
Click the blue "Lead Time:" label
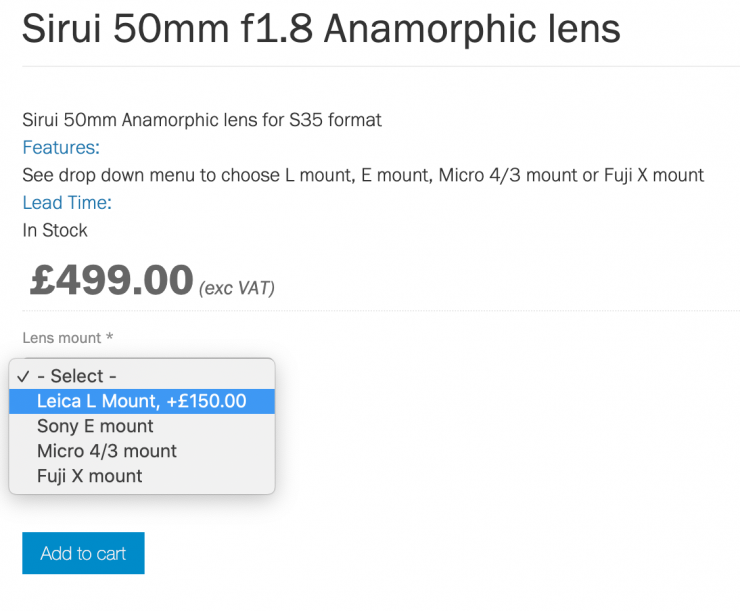[67, 203]
